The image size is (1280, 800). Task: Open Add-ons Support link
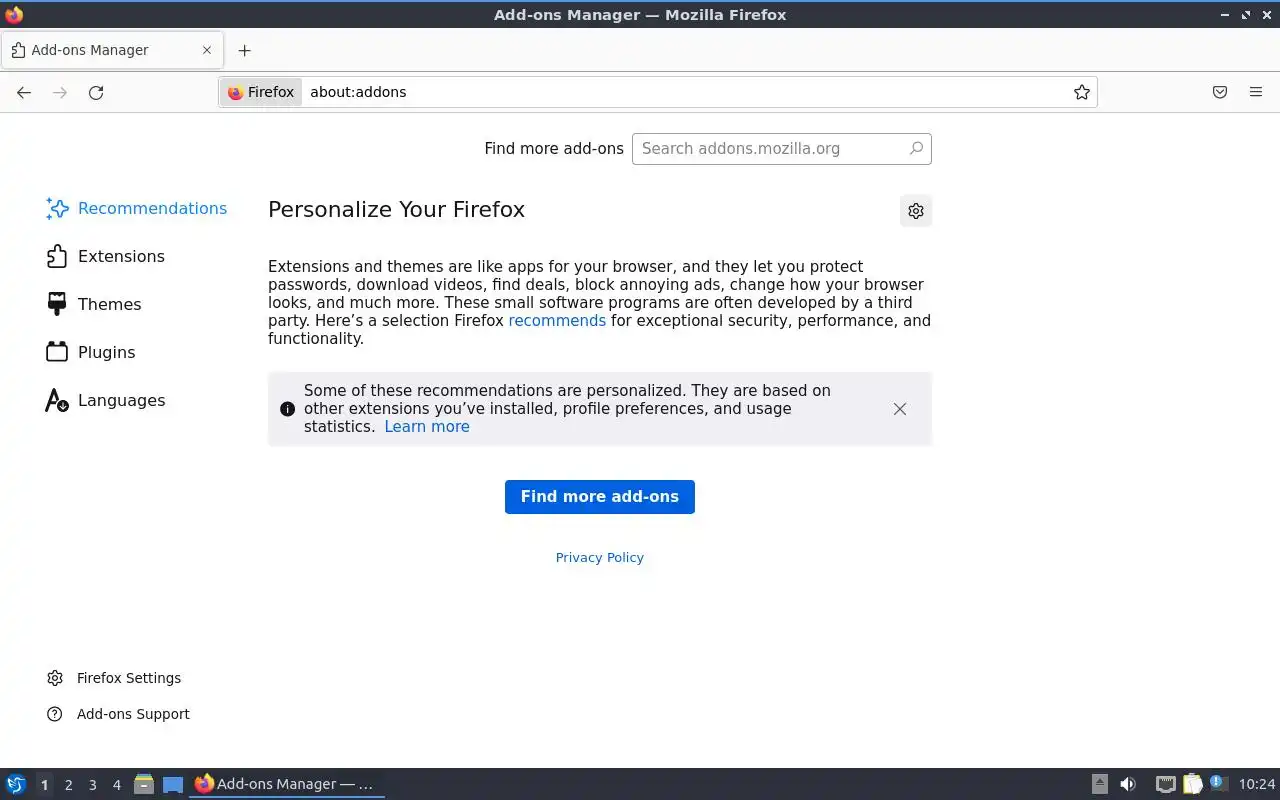coord(118,714)
